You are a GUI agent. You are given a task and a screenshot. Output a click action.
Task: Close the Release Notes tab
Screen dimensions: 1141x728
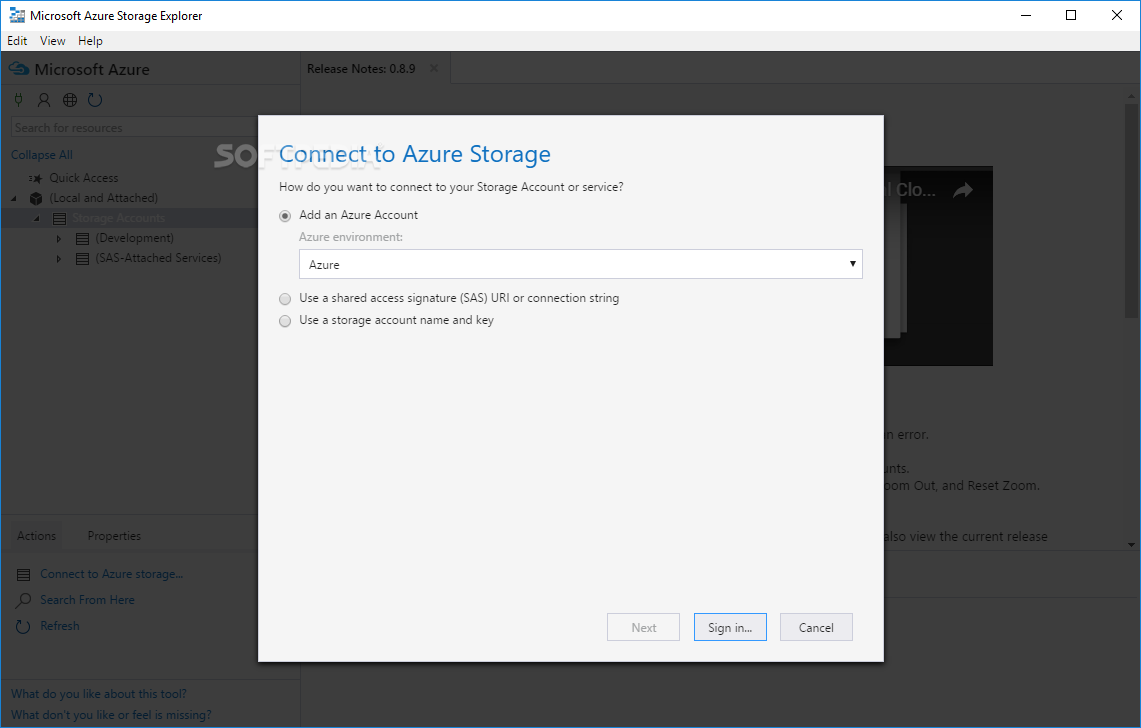434,68
